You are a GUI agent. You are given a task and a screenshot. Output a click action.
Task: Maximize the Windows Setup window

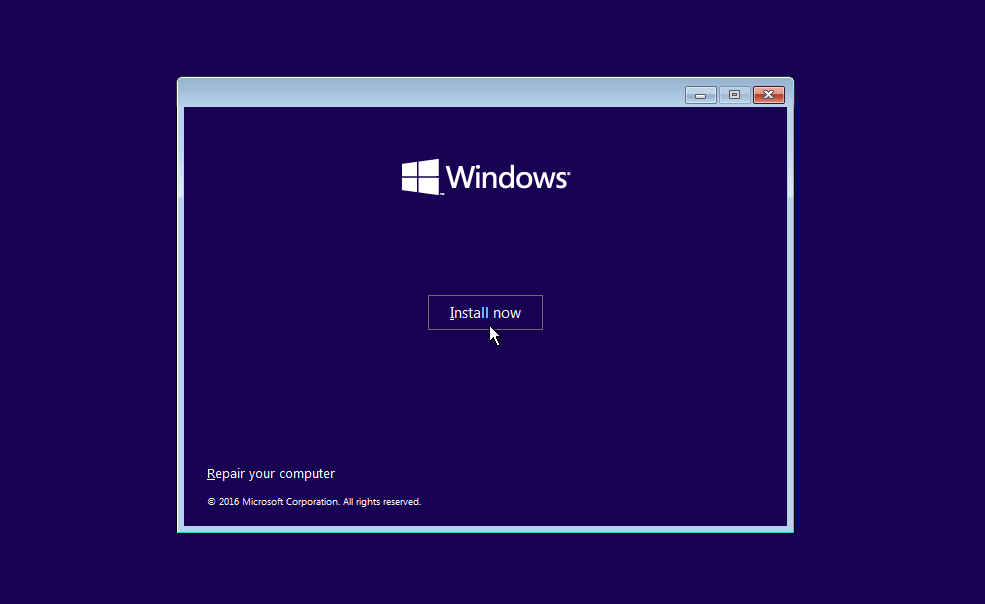point(734,95)
